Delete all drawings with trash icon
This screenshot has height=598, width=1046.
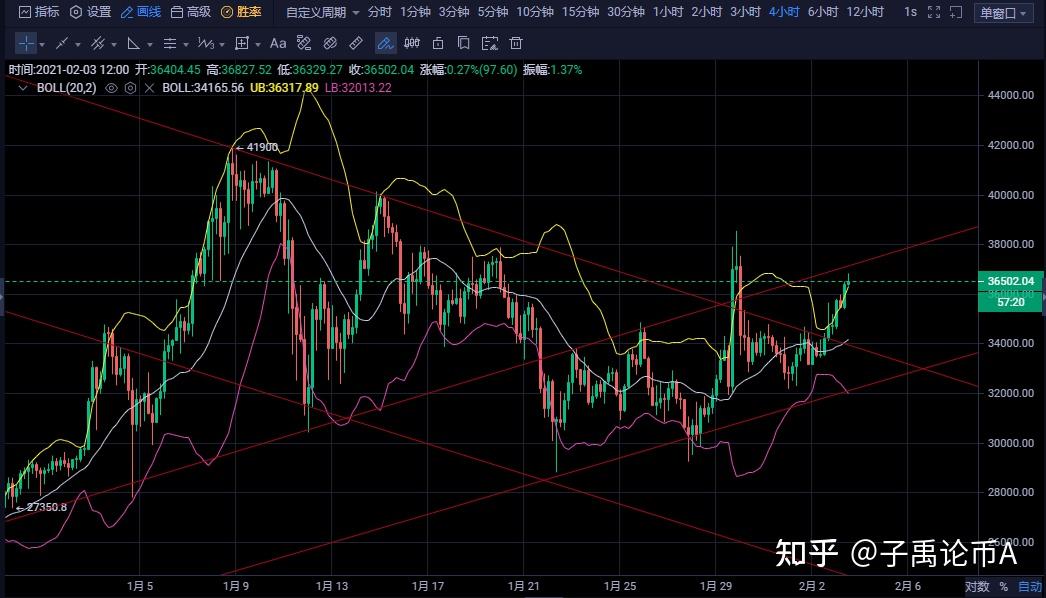(x=516, y=43)
